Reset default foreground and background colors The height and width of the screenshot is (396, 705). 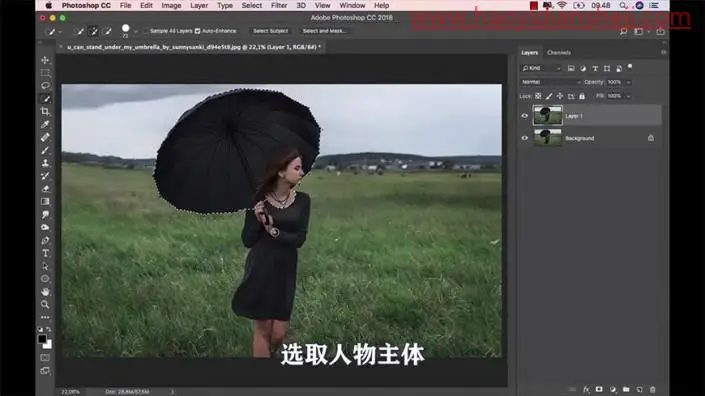(40, 329)
